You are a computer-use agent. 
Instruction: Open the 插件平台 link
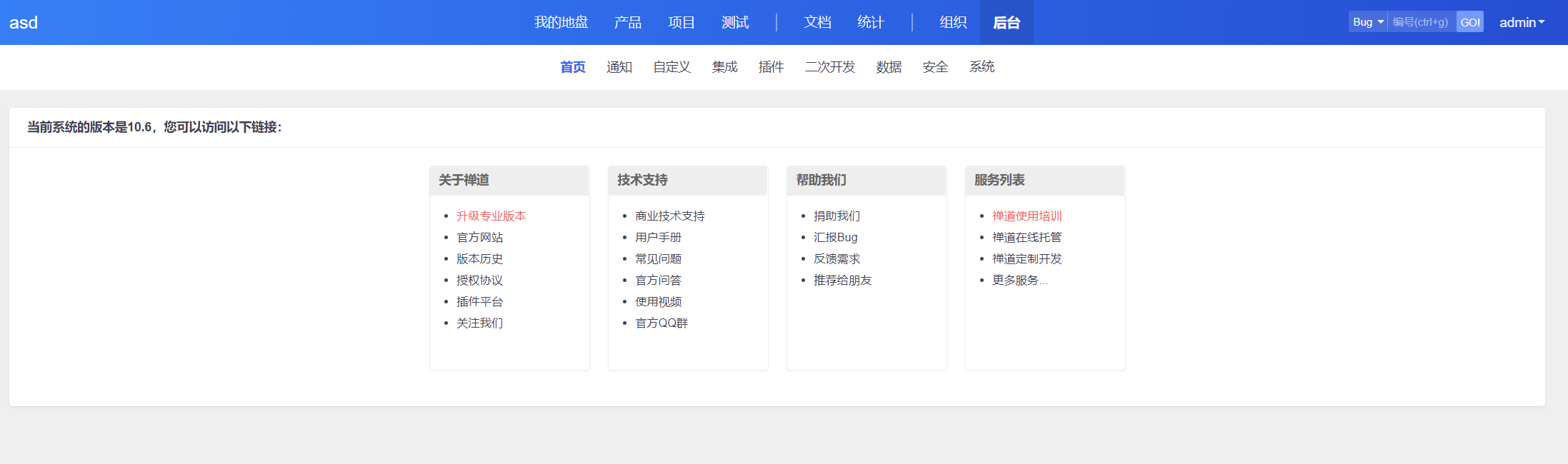click(480, 301)
